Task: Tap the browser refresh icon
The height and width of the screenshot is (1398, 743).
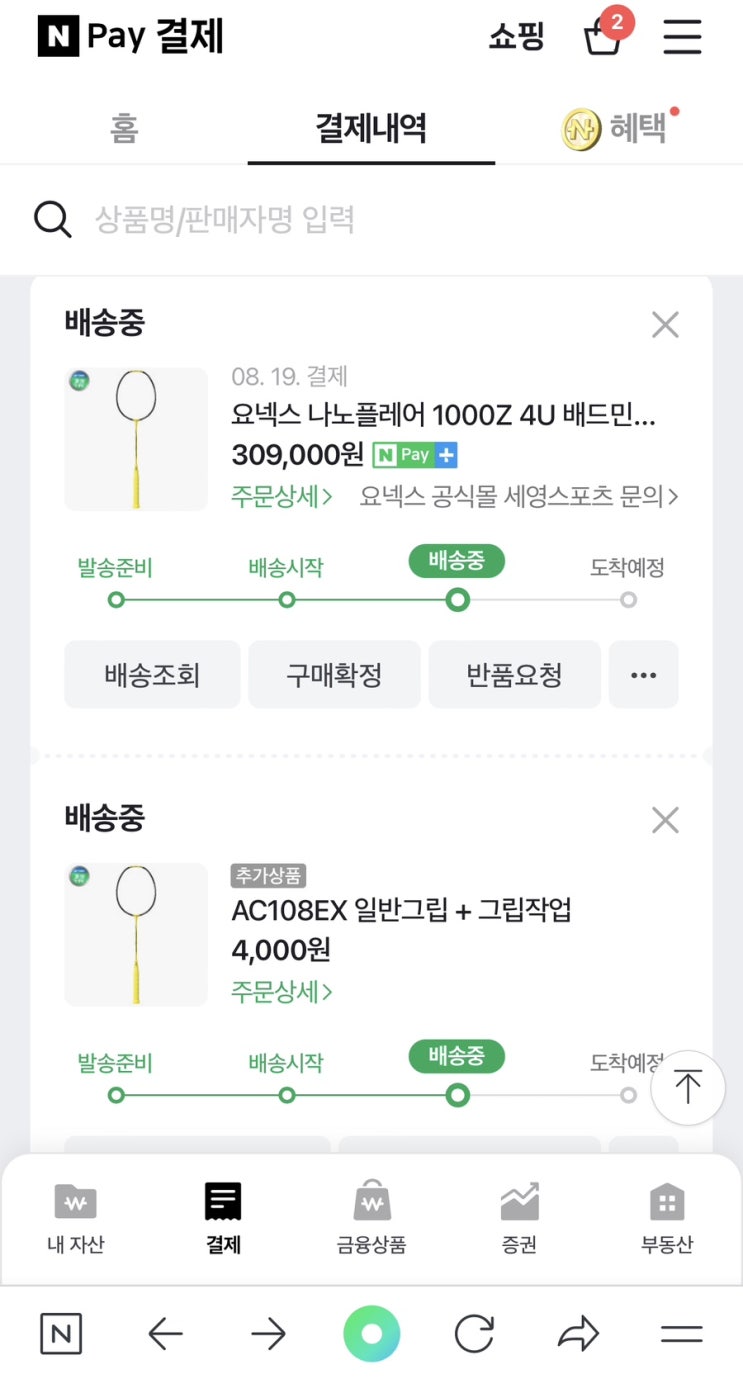Action: point(474,1334)
